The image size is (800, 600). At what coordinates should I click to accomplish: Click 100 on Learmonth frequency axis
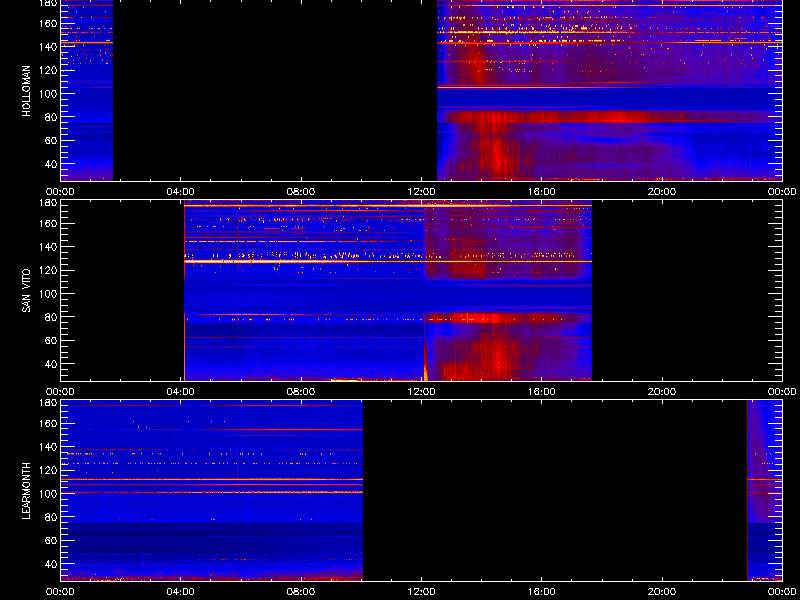47,494
